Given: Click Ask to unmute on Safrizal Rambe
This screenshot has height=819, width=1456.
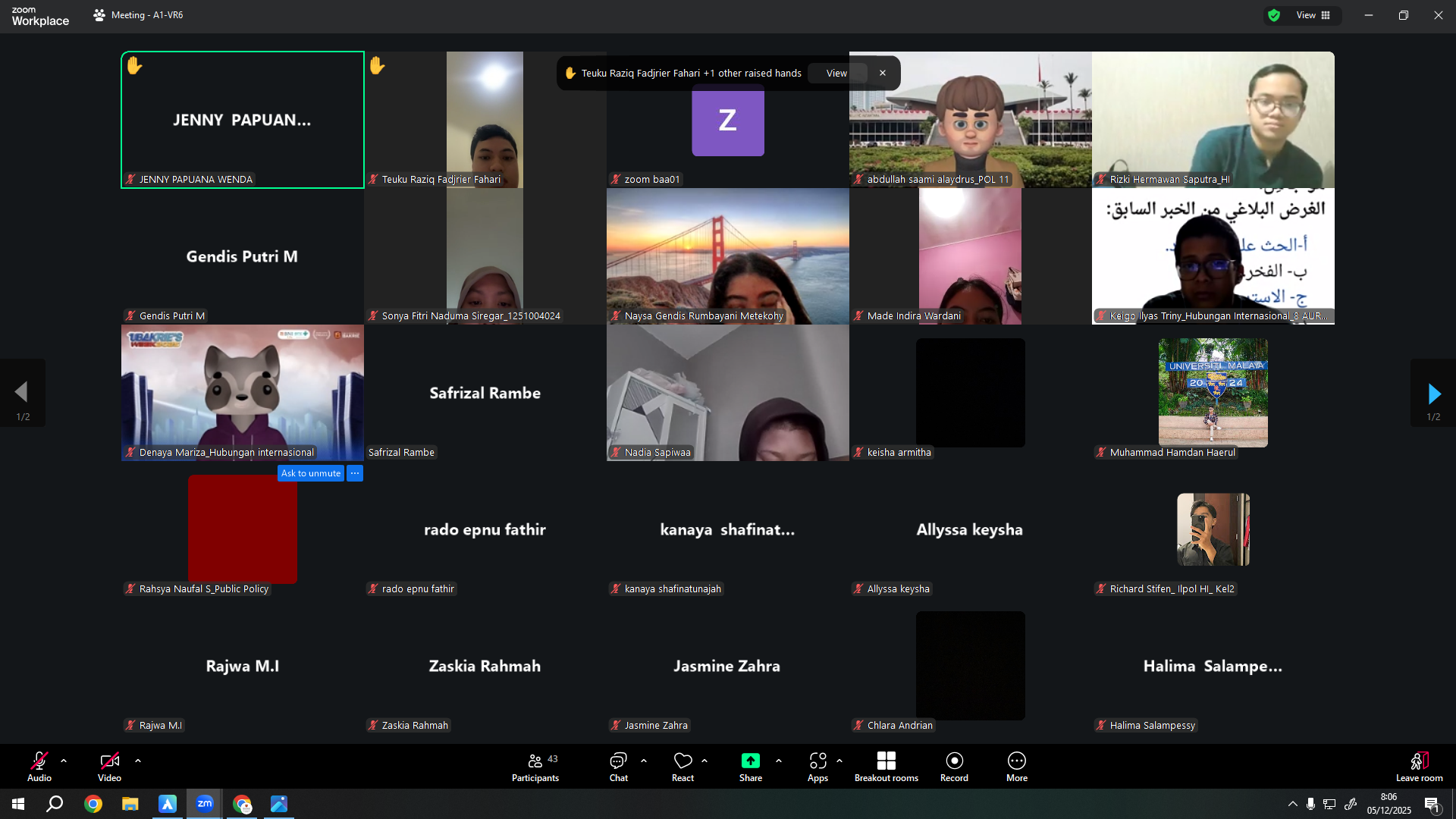Looking at the screenshot, I should (x=311, y=473).
